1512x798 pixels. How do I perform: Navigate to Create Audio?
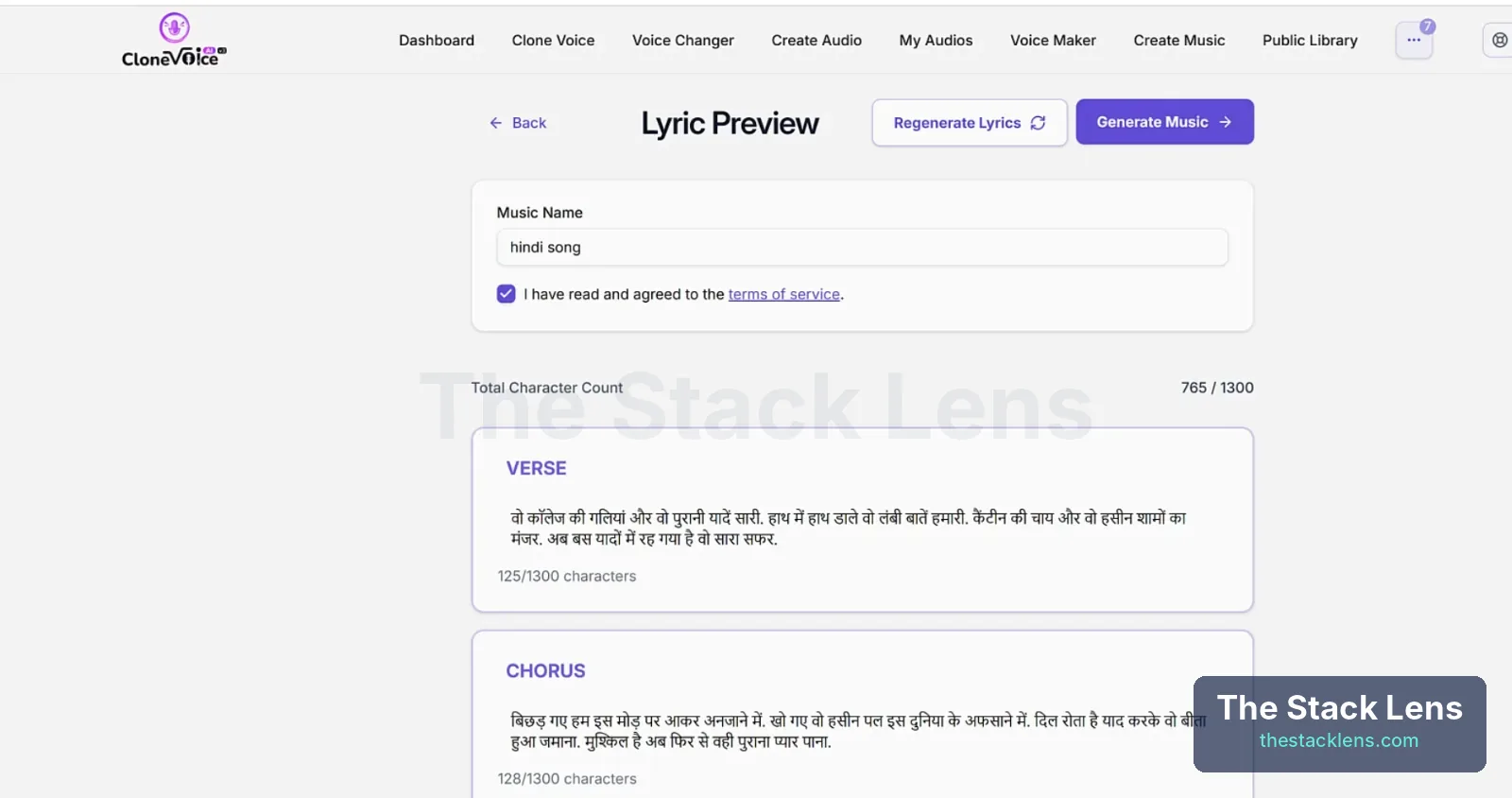816,41
